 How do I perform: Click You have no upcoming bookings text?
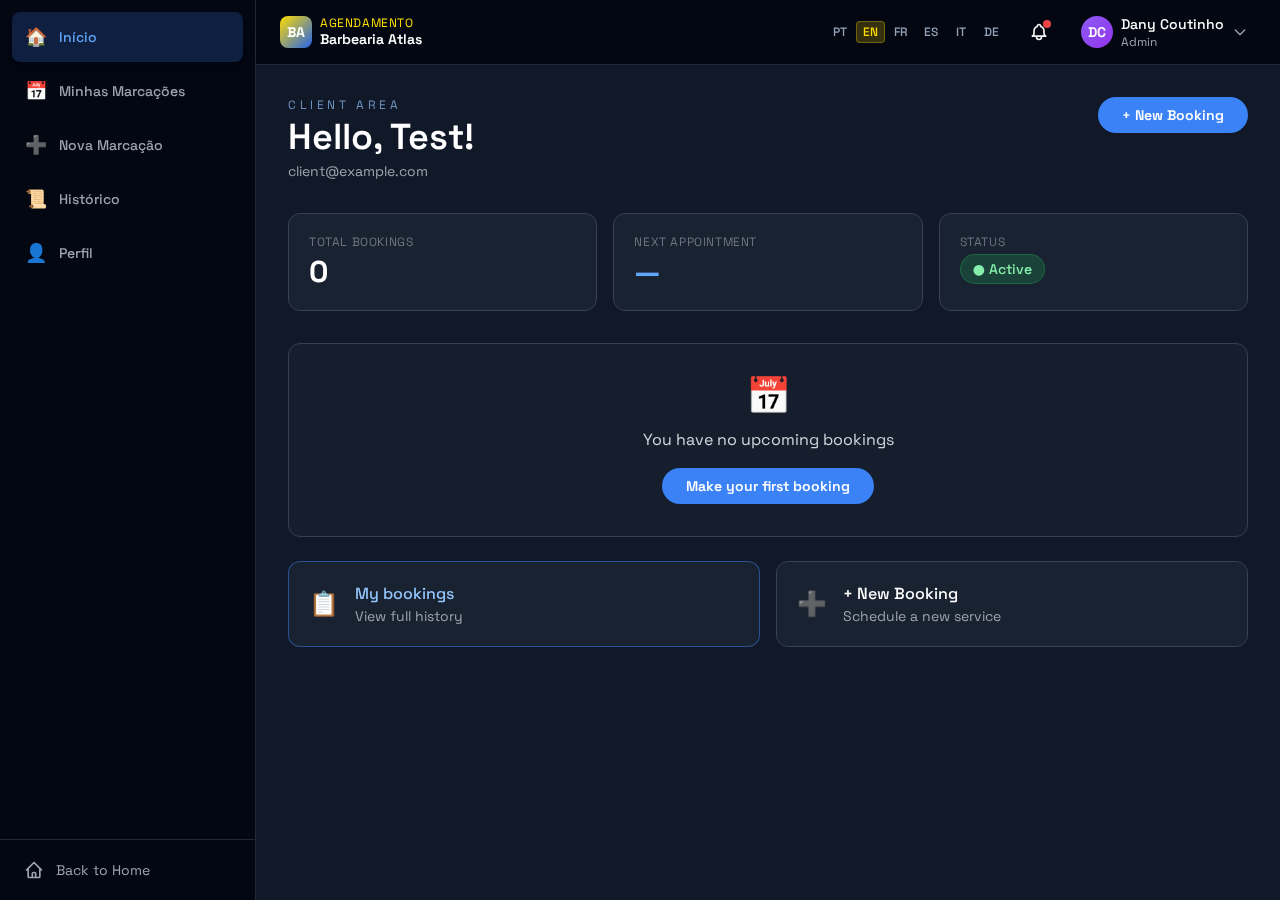tap(768, 439)
